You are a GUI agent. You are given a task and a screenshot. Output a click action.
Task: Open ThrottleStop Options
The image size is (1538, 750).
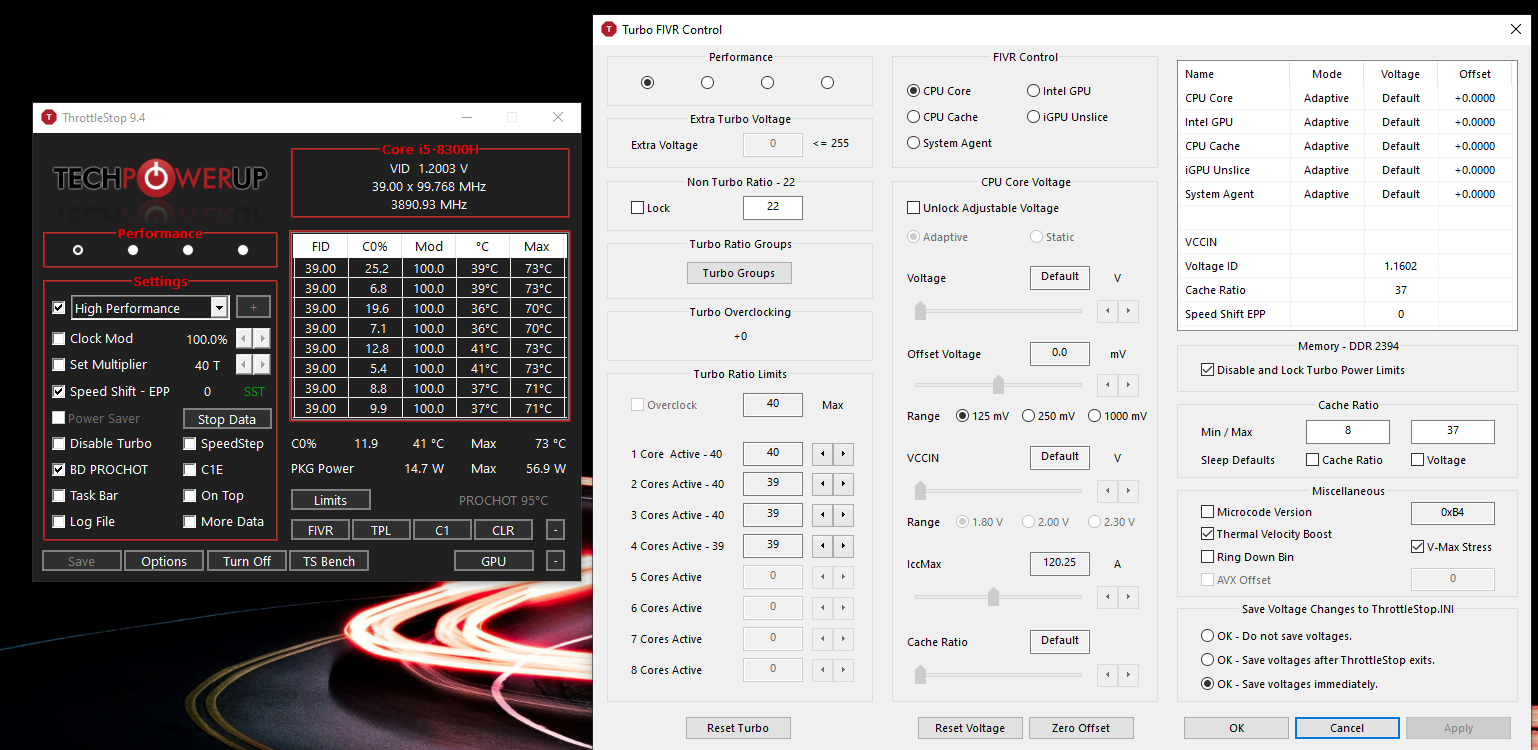[x=164, y=561]
